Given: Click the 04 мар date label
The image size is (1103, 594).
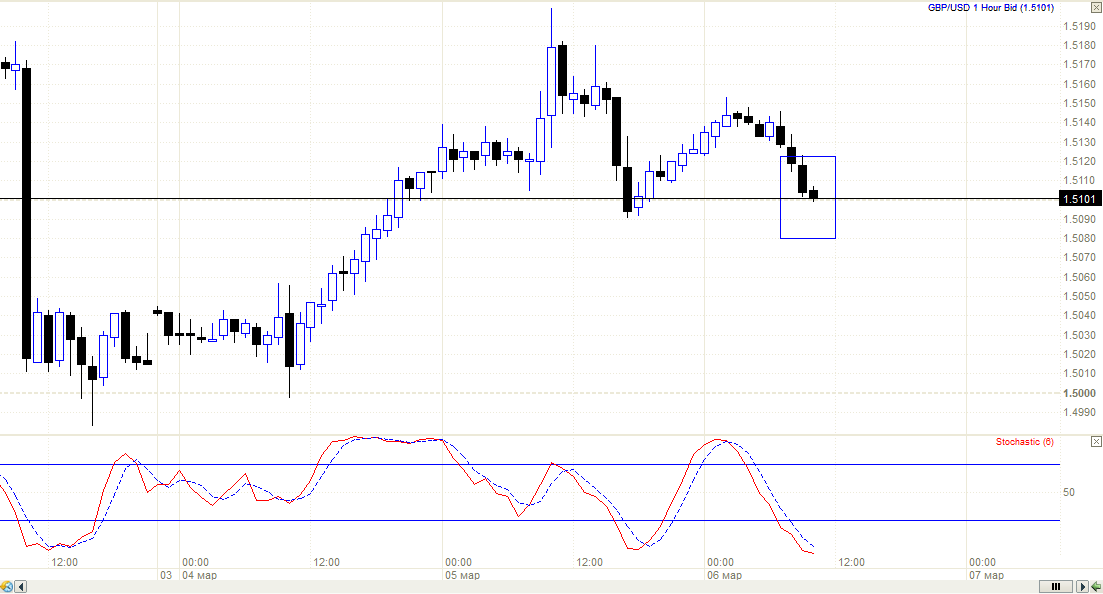Looking at the screenshot, I should (x=198, y=576).
